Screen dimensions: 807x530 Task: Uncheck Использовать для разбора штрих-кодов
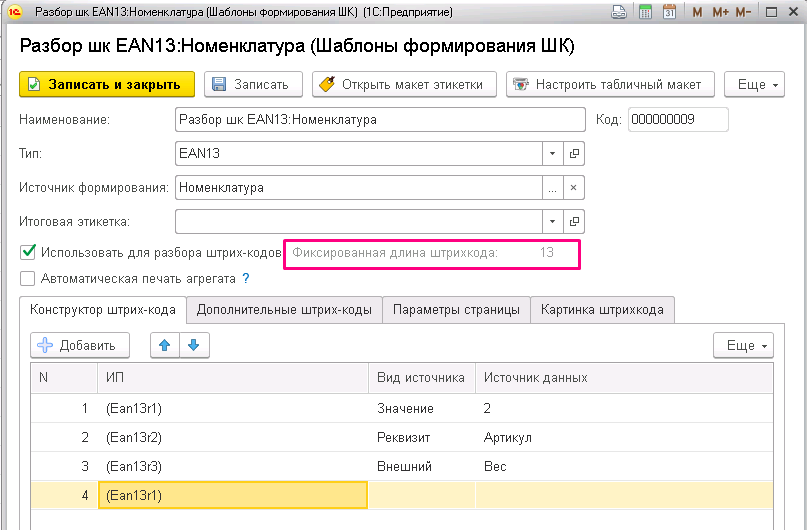coord(28,252)
